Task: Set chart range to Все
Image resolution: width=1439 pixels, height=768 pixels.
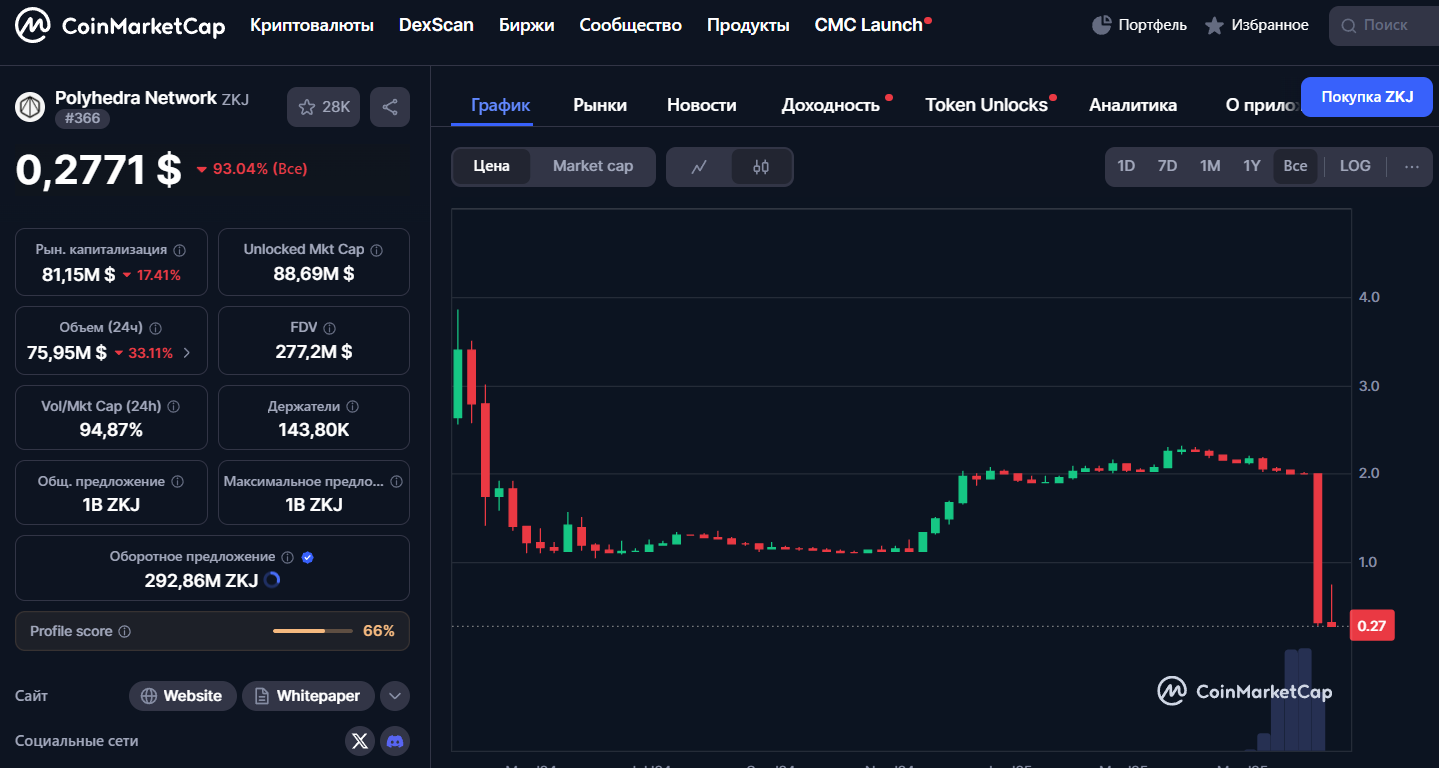Action: 1295,166
